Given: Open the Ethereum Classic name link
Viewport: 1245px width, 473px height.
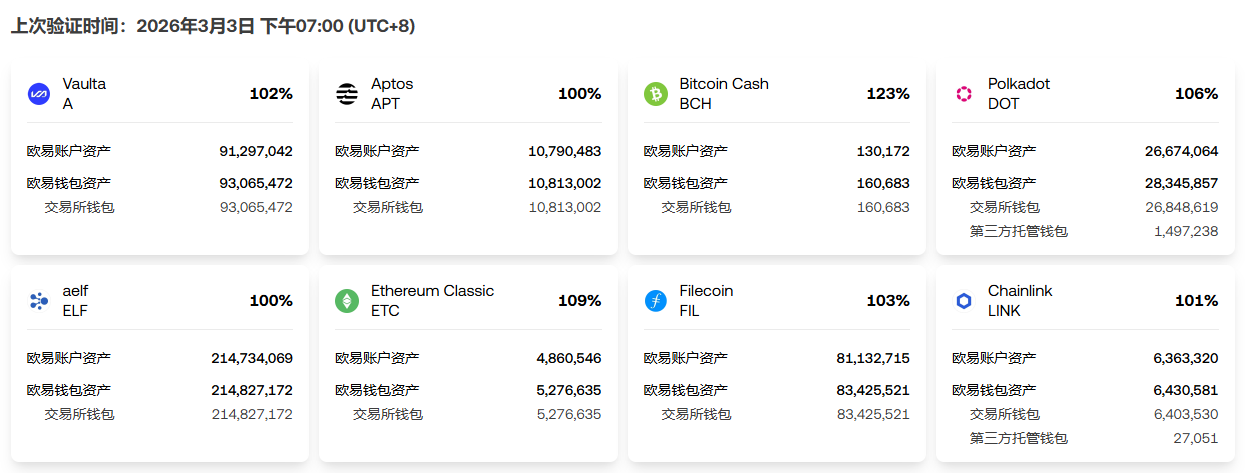Looking at the screenshot, I should tap(432, 291).
